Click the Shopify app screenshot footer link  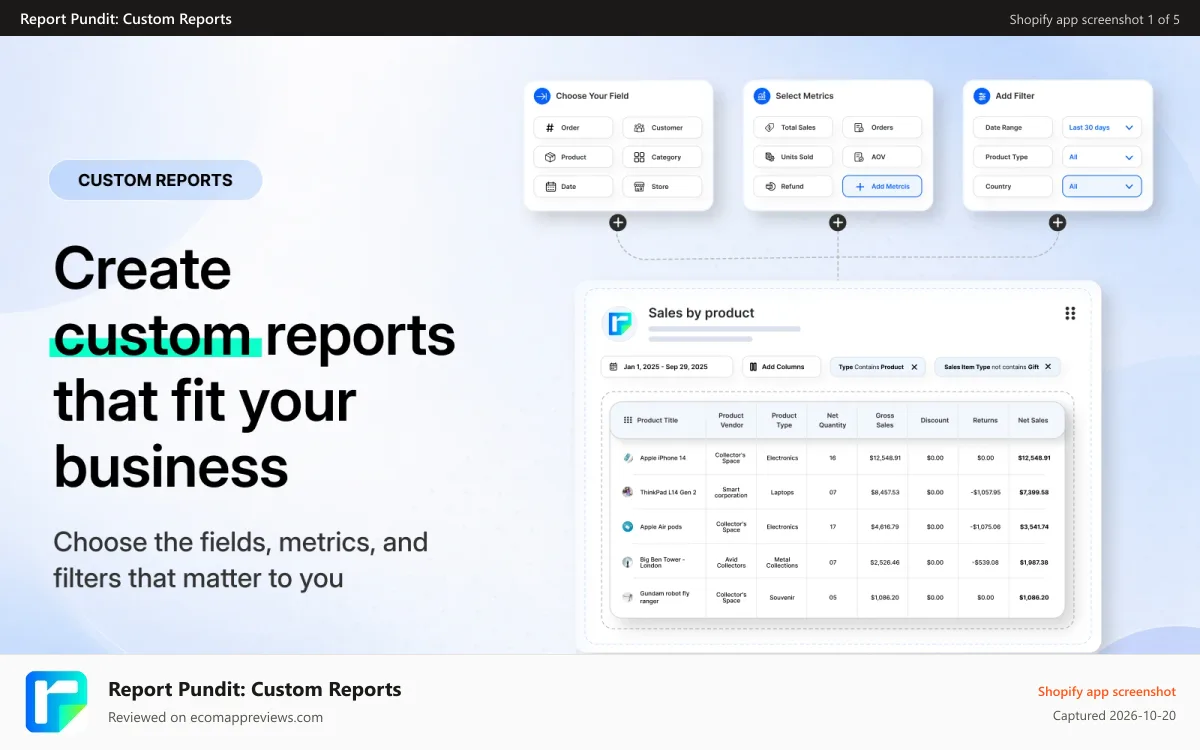tap(1106, 691)
